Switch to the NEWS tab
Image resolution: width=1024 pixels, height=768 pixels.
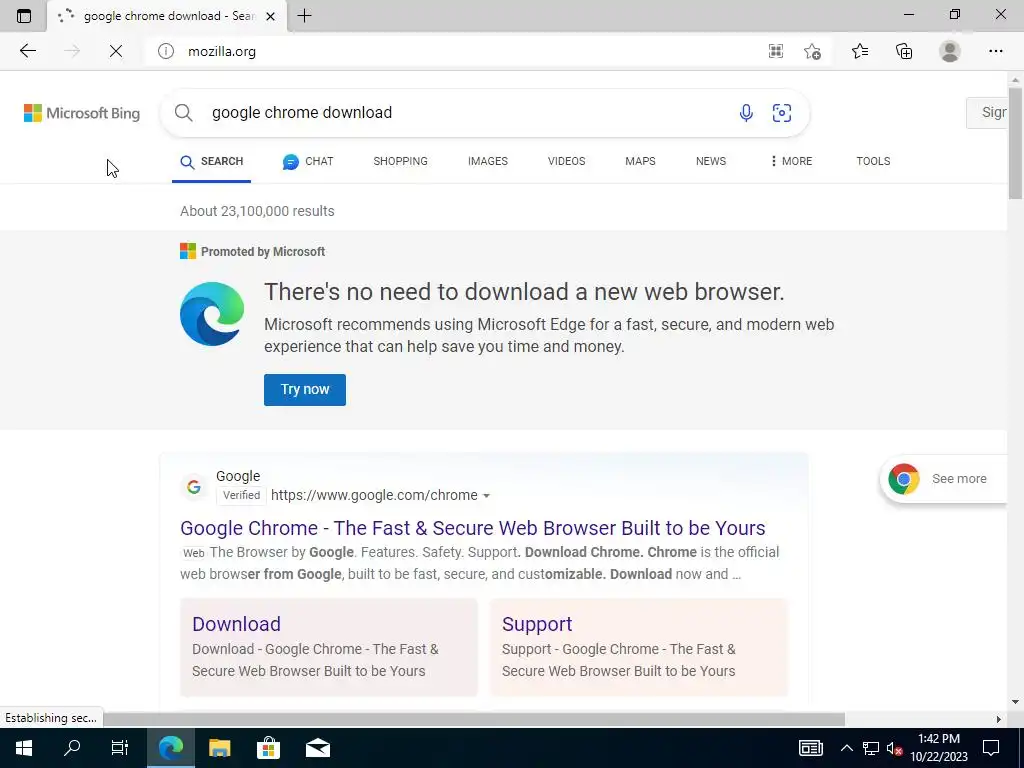tap(711, 161)
